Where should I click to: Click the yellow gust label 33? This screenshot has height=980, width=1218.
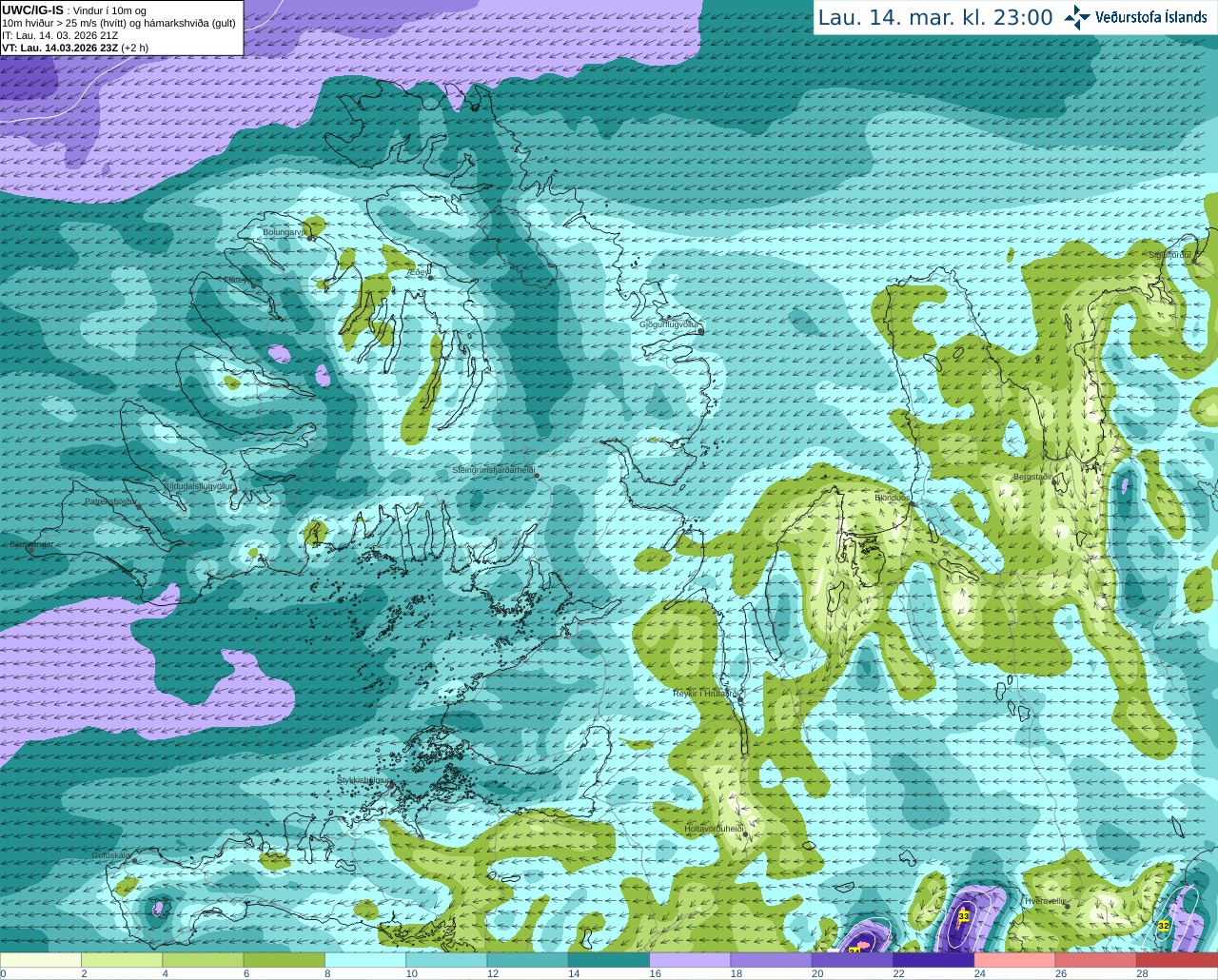coord(964,916)
